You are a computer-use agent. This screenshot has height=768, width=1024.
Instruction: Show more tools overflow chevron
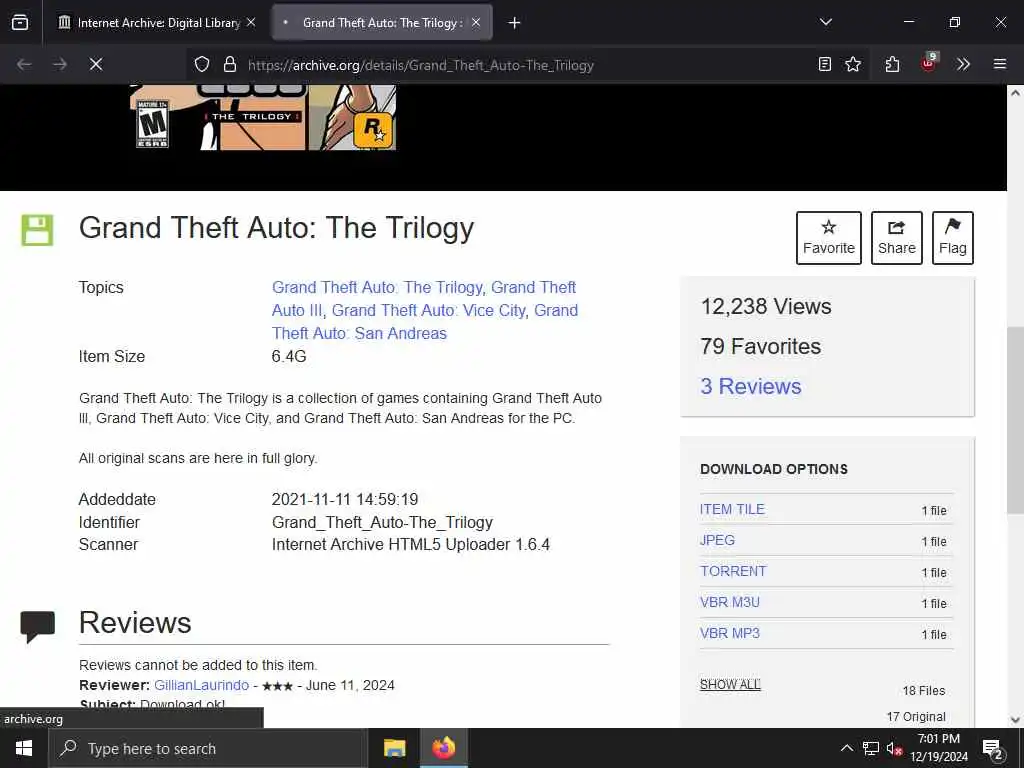964,64
